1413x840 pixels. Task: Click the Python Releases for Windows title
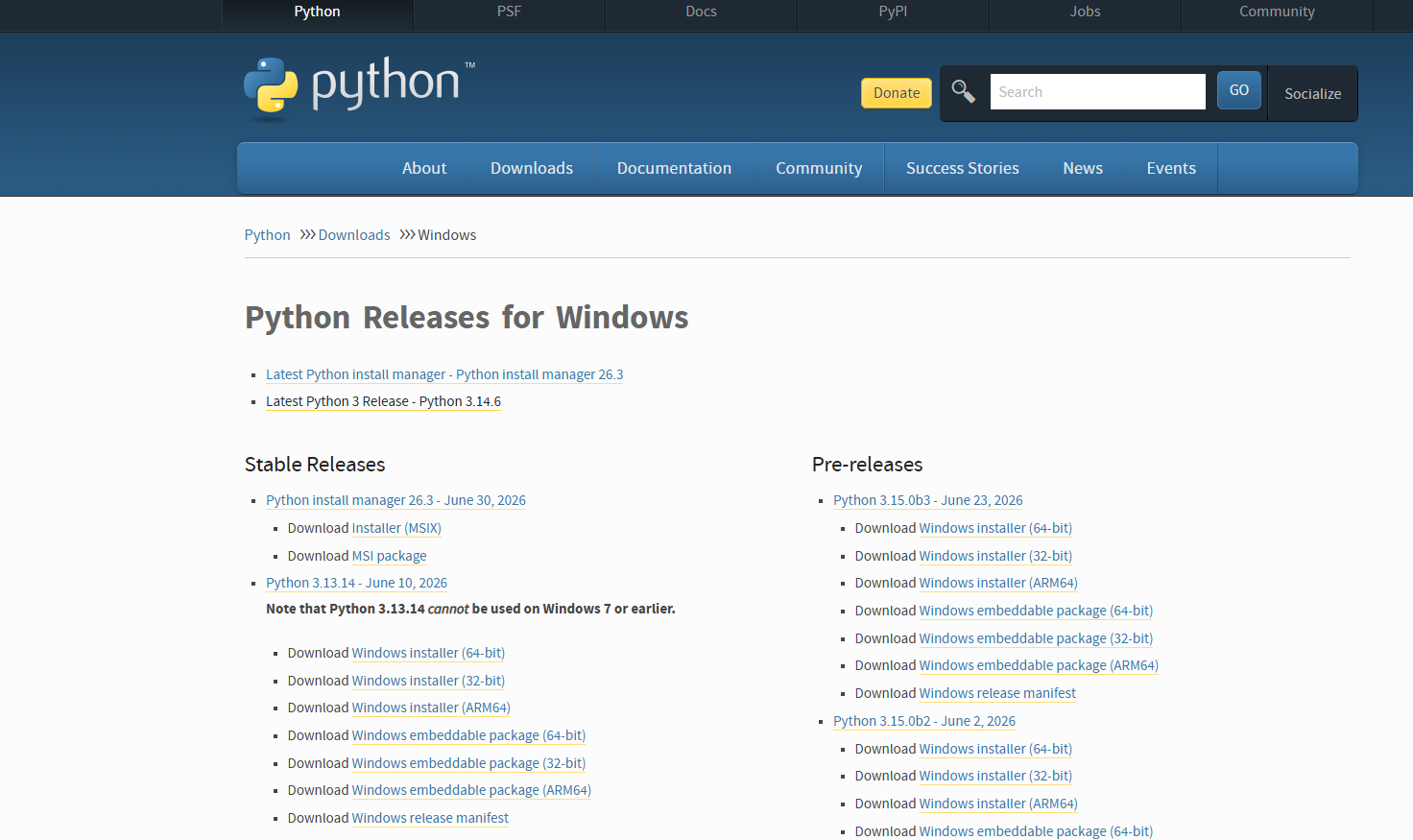[x=467, y=318]
